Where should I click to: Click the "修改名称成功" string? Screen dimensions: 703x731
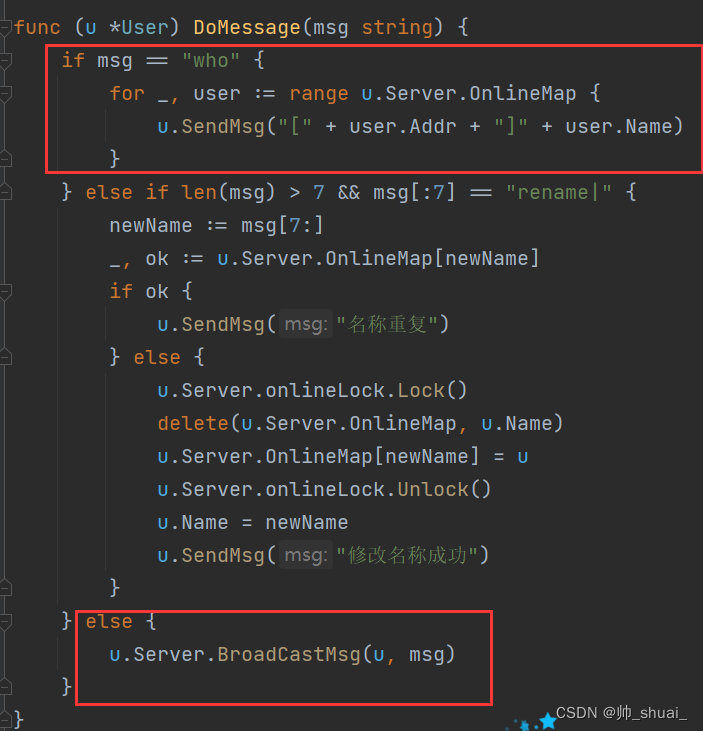point(407,556)
